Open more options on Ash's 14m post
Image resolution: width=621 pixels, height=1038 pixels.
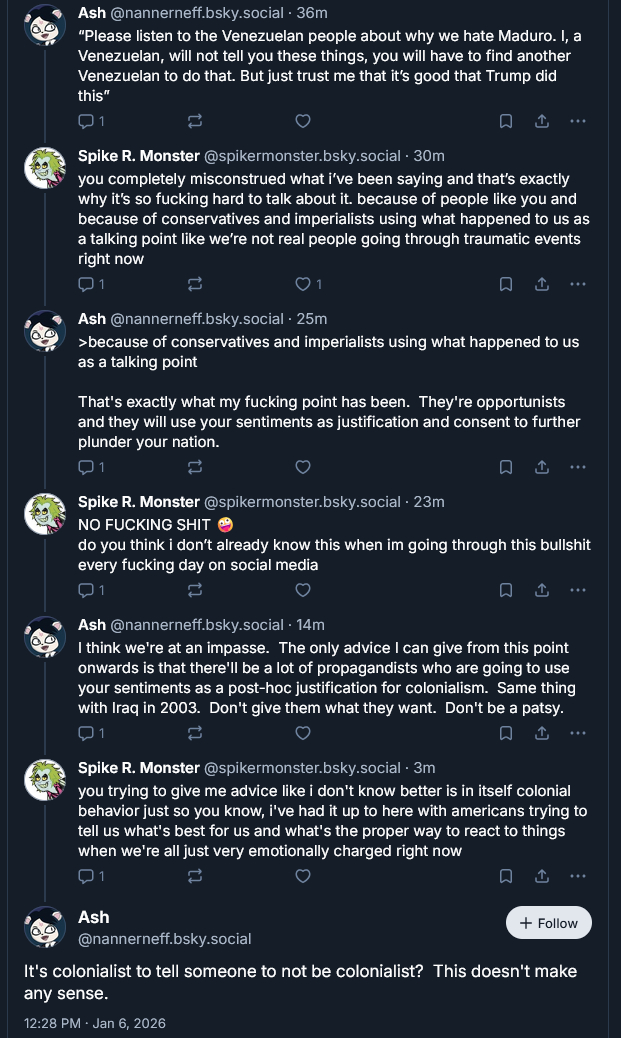(x=577, y=733)
